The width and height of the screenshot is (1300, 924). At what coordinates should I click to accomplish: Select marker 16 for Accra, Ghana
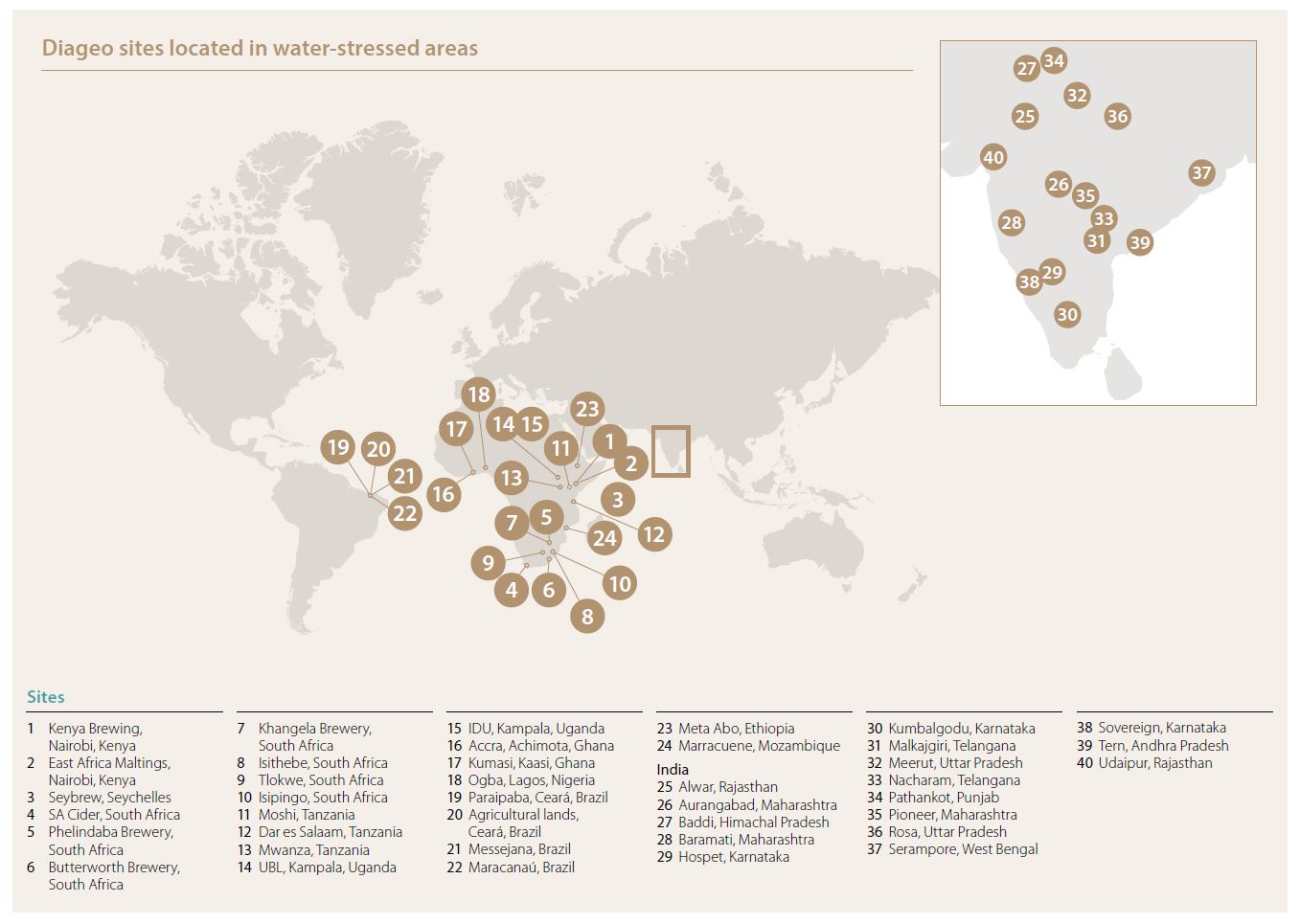tap(443, 494)
